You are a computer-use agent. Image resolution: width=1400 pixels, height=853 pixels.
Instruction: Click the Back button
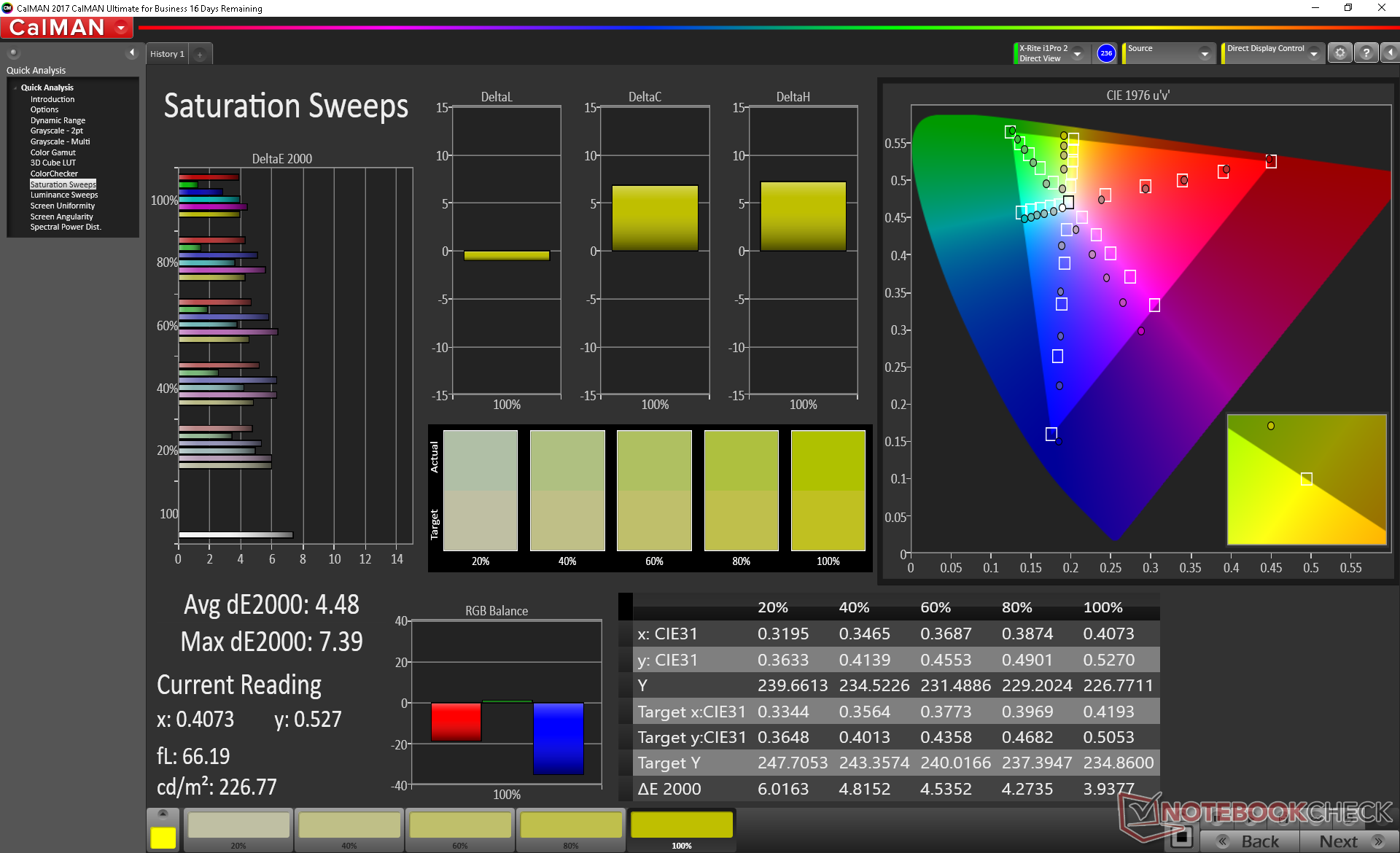[x=1250, y=841]
